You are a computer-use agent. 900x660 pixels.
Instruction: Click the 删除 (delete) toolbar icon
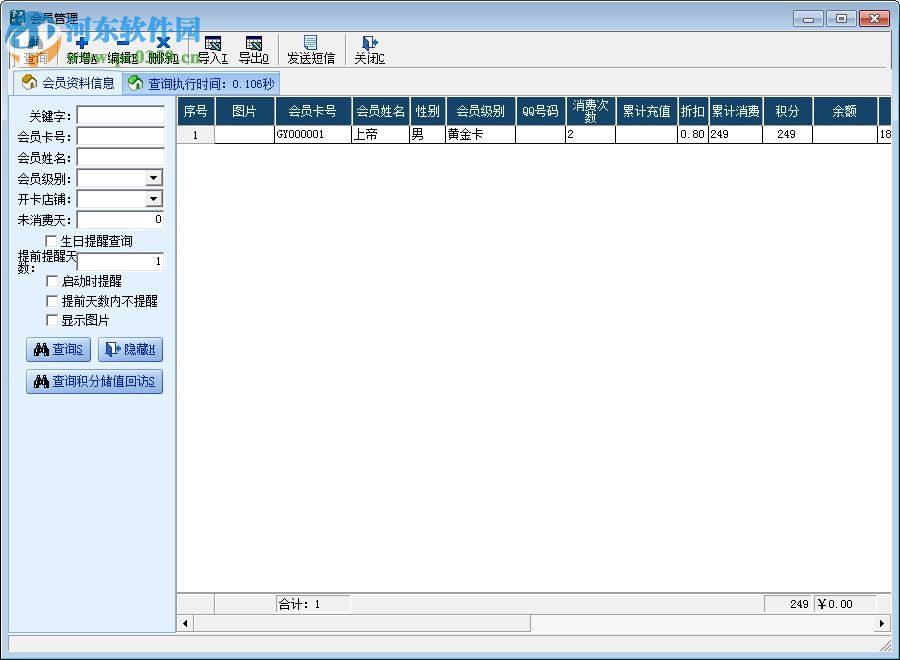click(x=163, y=50)
